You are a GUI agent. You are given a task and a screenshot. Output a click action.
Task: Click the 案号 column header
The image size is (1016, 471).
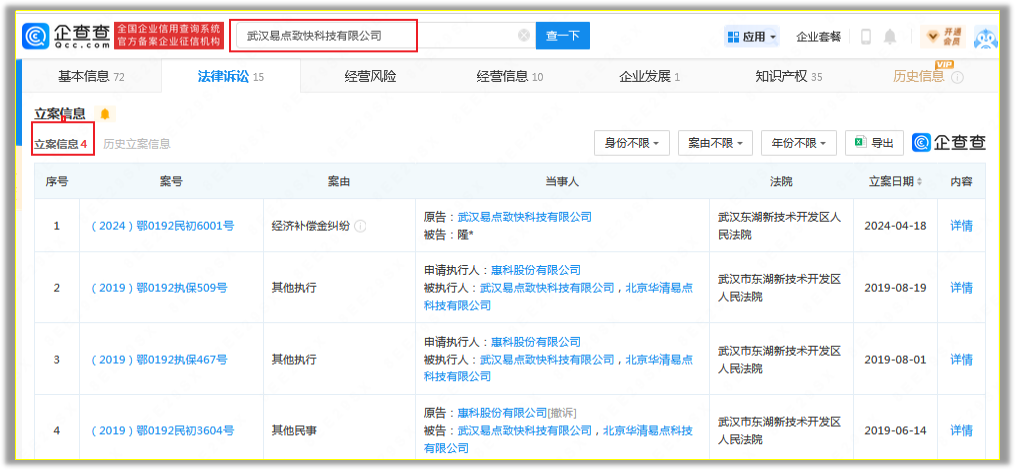tap(171, 182)
